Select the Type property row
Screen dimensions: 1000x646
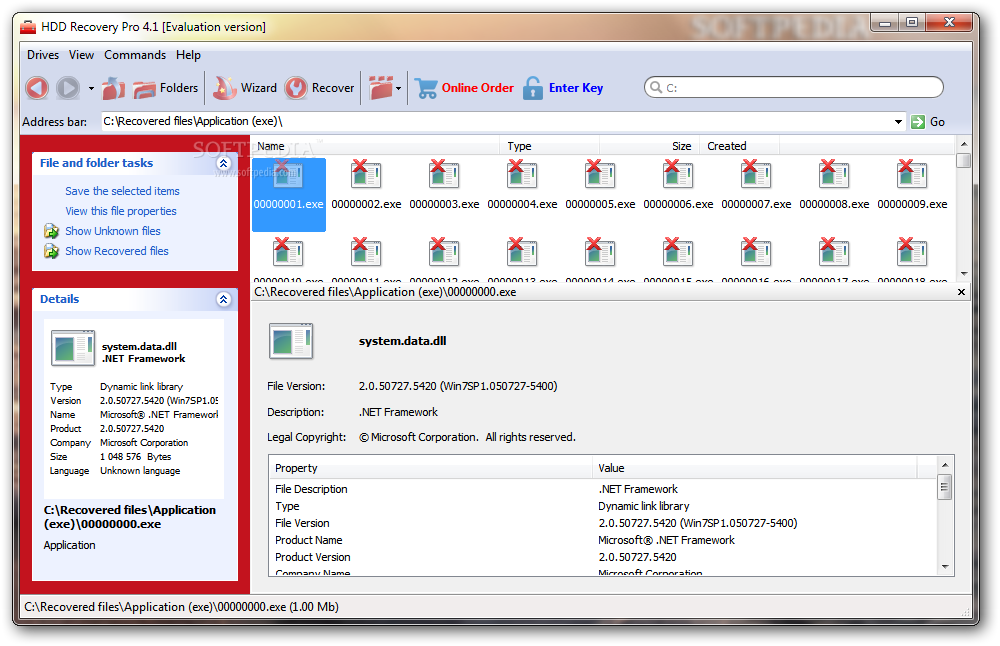click(x=603, y=506)
